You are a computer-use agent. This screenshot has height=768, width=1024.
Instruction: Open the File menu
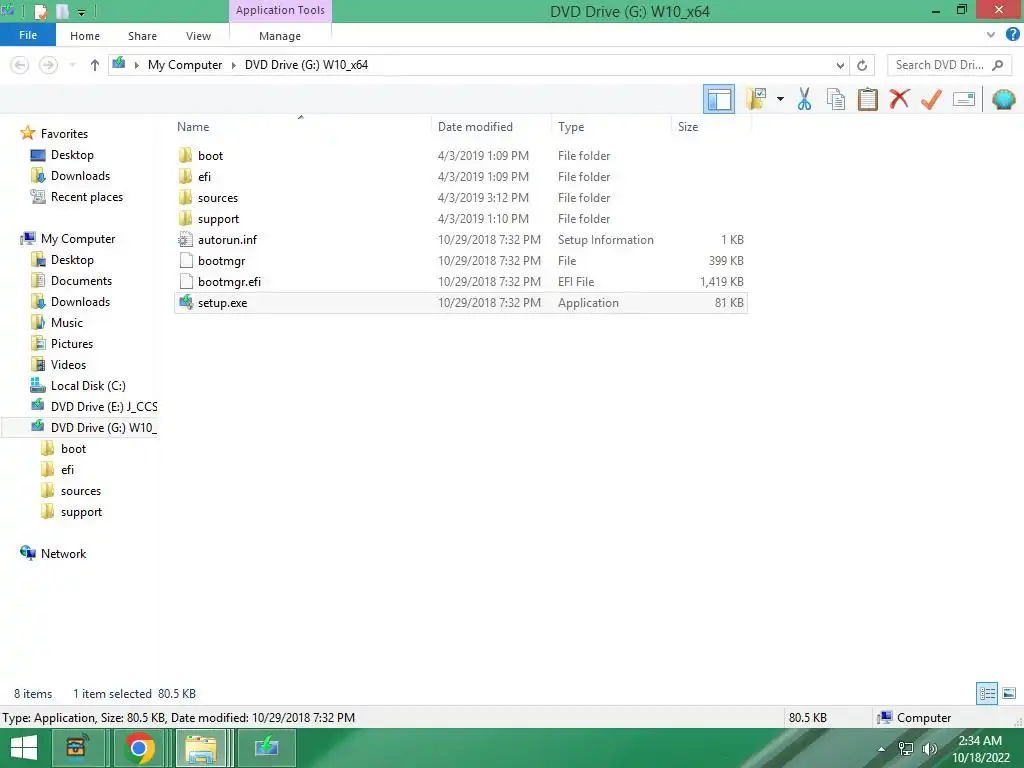tap(27, 35)
